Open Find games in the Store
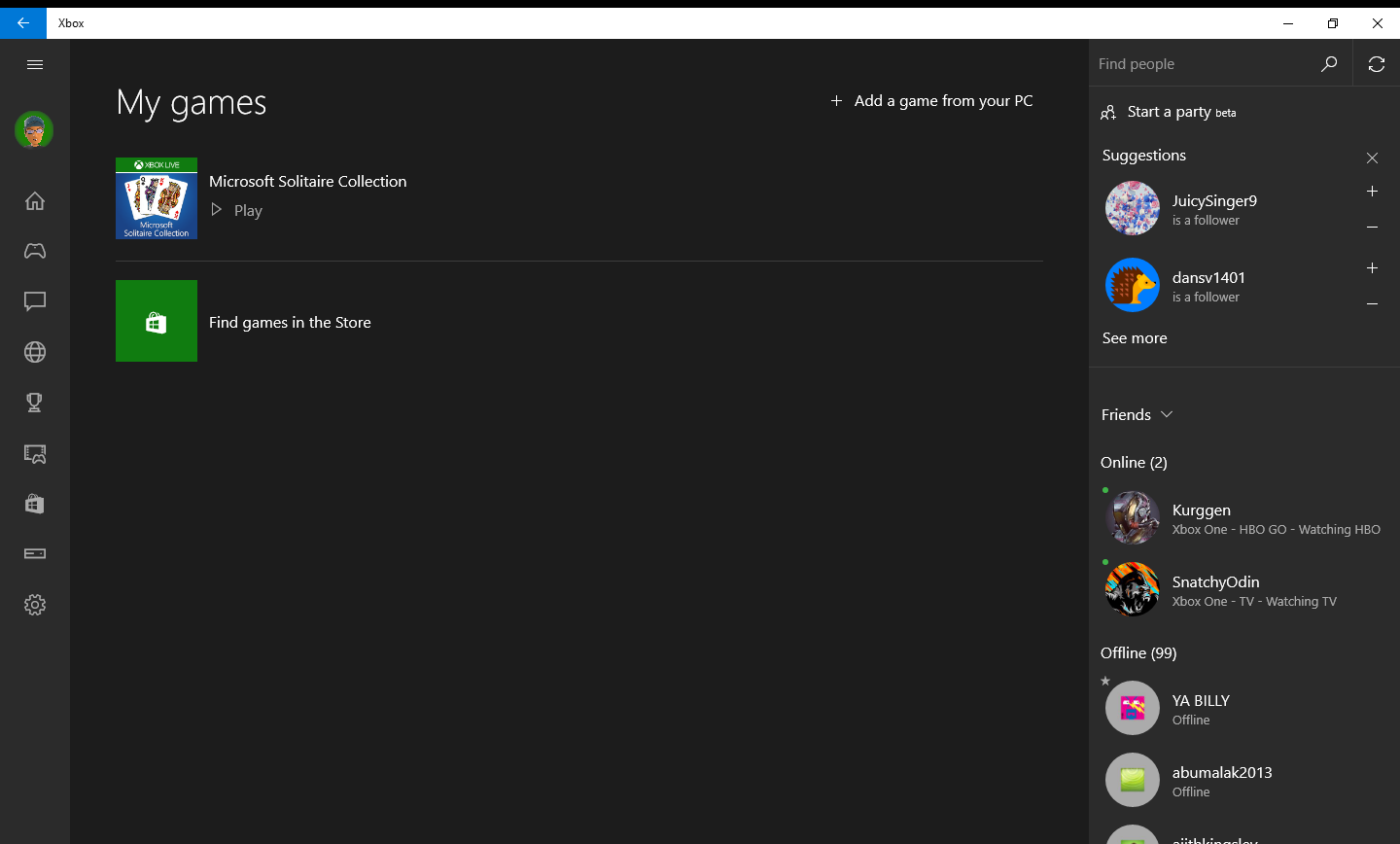The width and height of the screenshot is (1400, 844). coord(290,323)
